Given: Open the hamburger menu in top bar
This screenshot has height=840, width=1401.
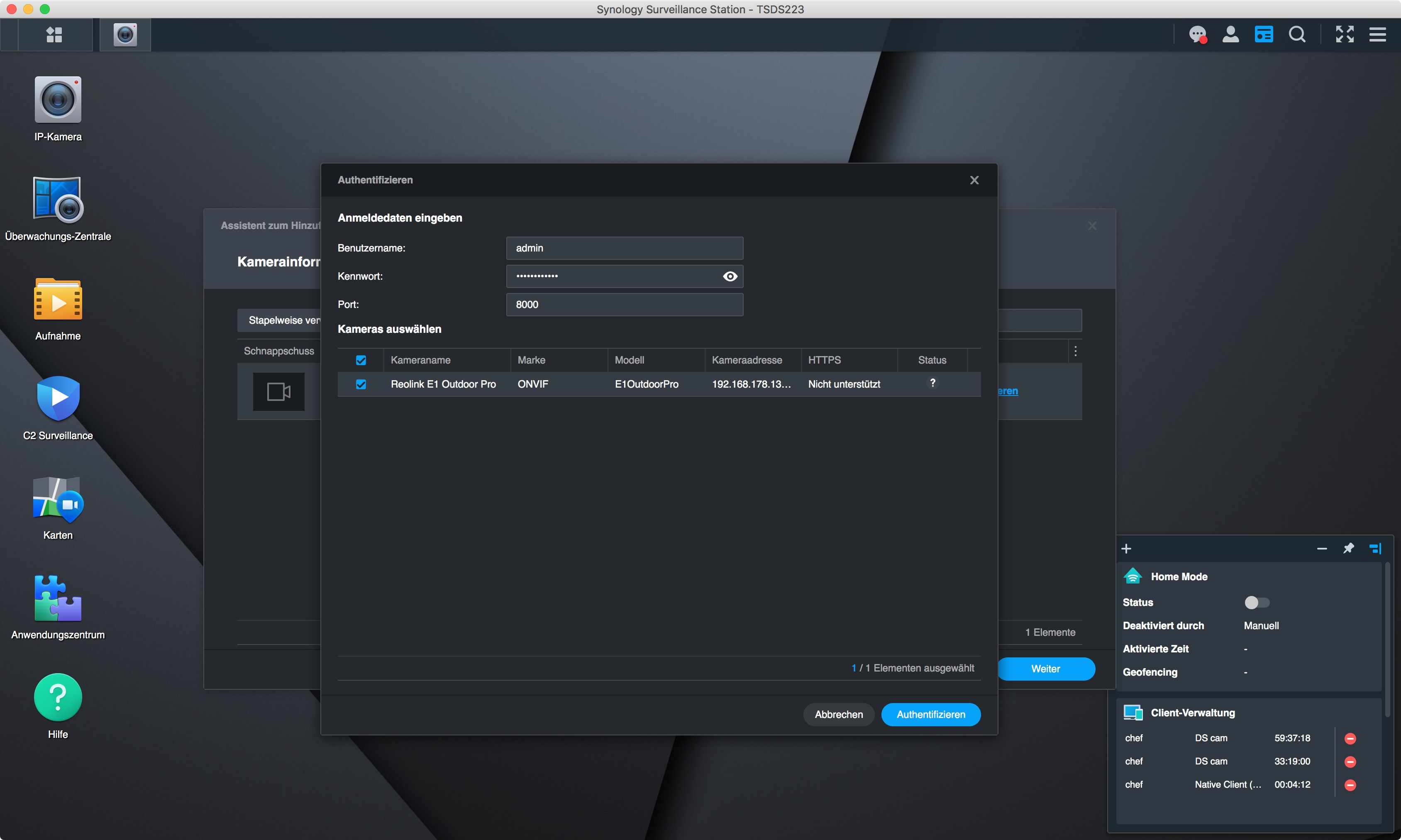Looking at the screenshot, I should (x=1377, y=34).
